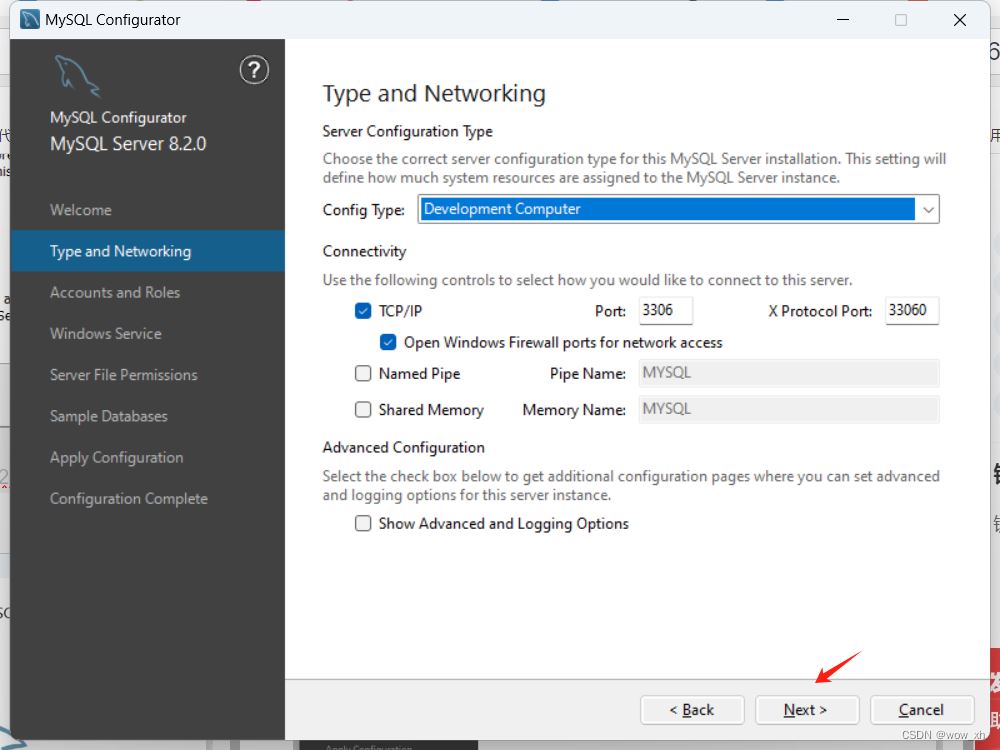Click the Back button
Image resolution: width=1000 pixels, height=750 pixels.
pyautogui.click(x=692, y=710)
